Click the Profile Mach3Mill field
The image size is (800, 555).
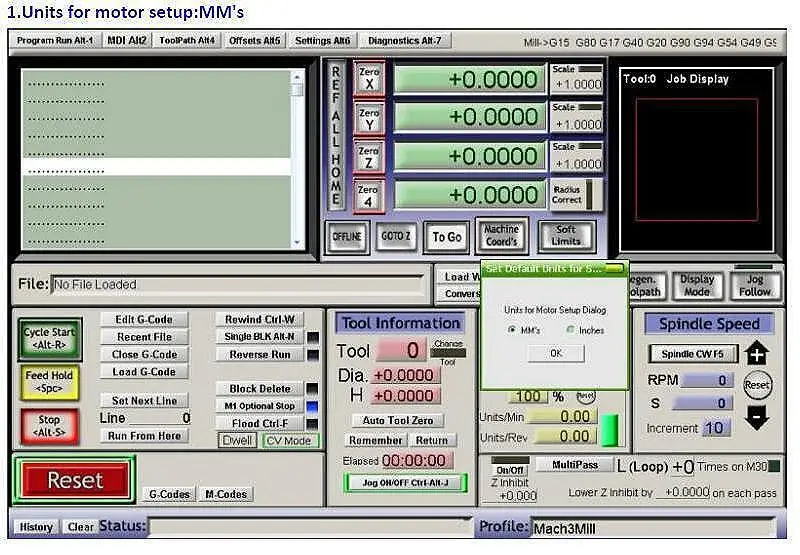coord(652,528)
